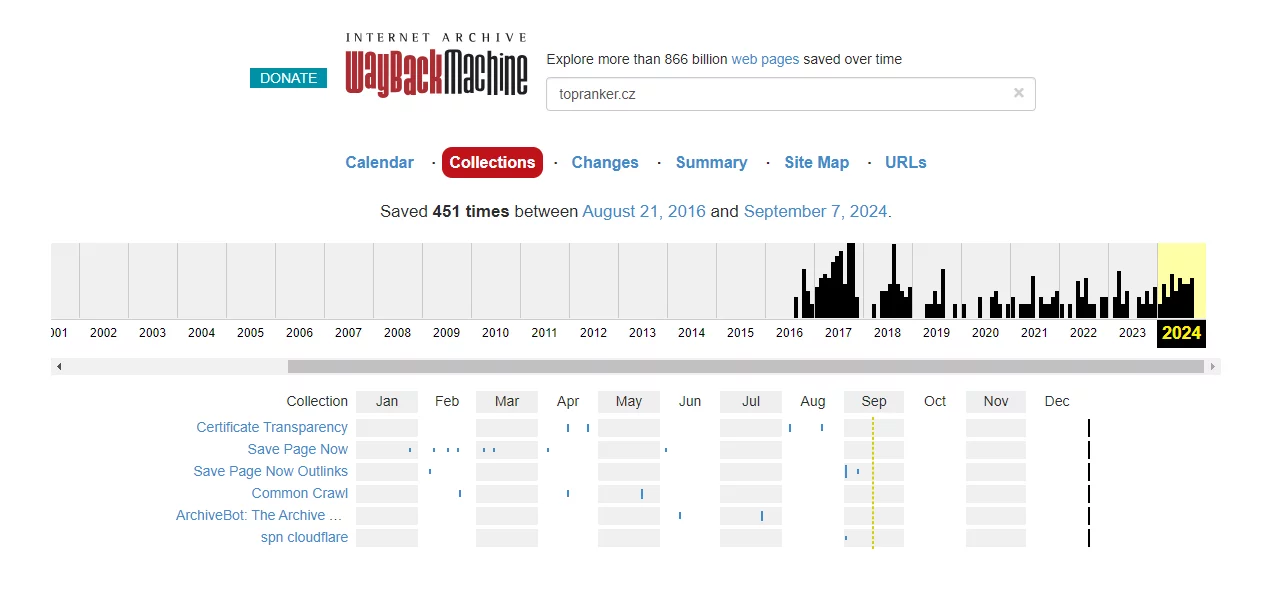Open the Summary tab

click(711, 162)
